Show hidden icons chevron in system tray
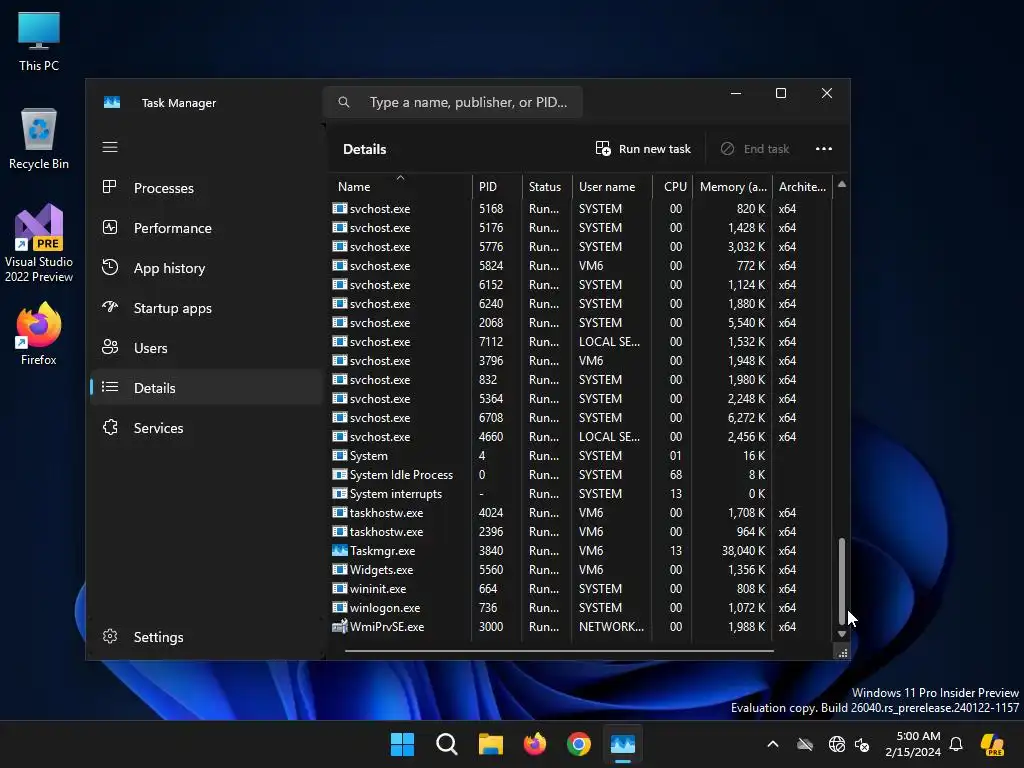Screen dimensions: 1024x768 [773, 744]
